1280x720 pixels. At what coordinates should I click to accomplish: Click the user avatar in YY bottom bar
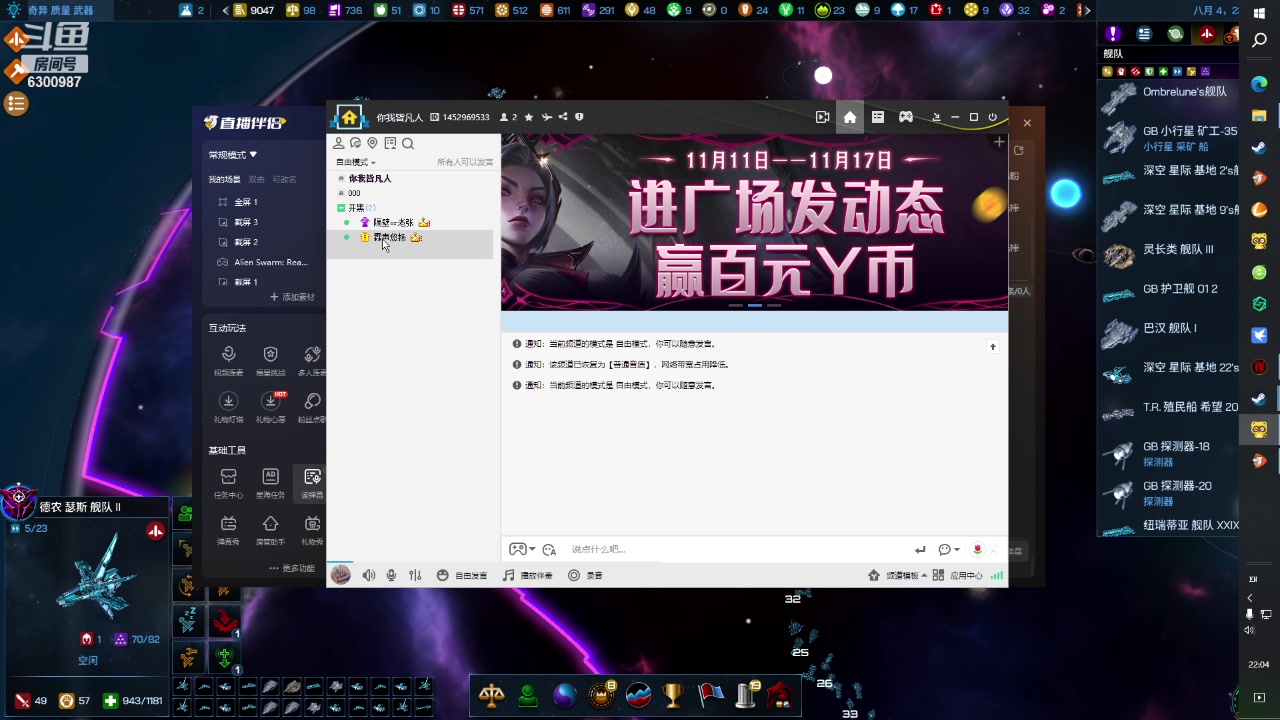tap(341, 574)
